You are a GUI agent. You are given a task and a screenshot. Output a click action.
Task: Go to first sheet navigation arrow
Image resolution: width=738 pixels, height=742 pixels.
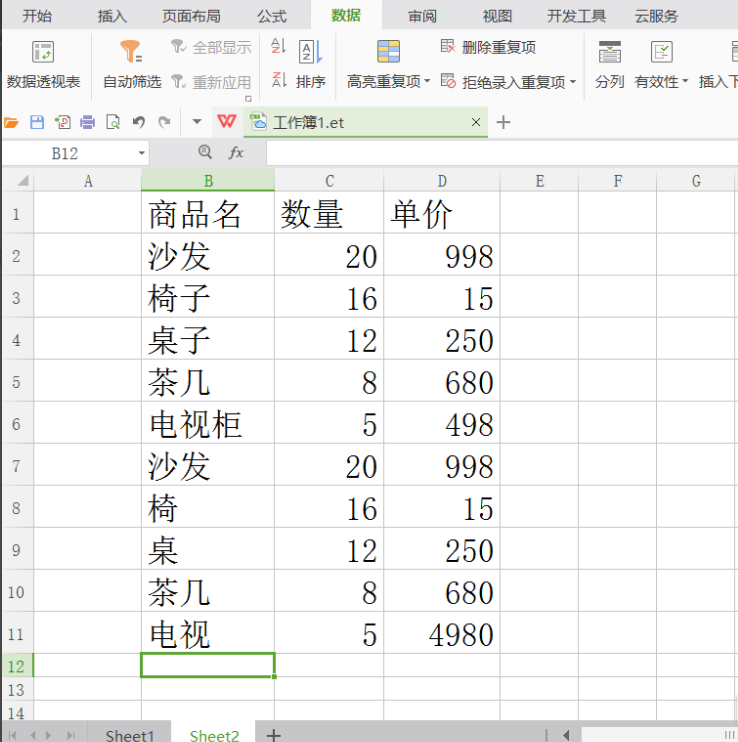(x=13, y=735)
